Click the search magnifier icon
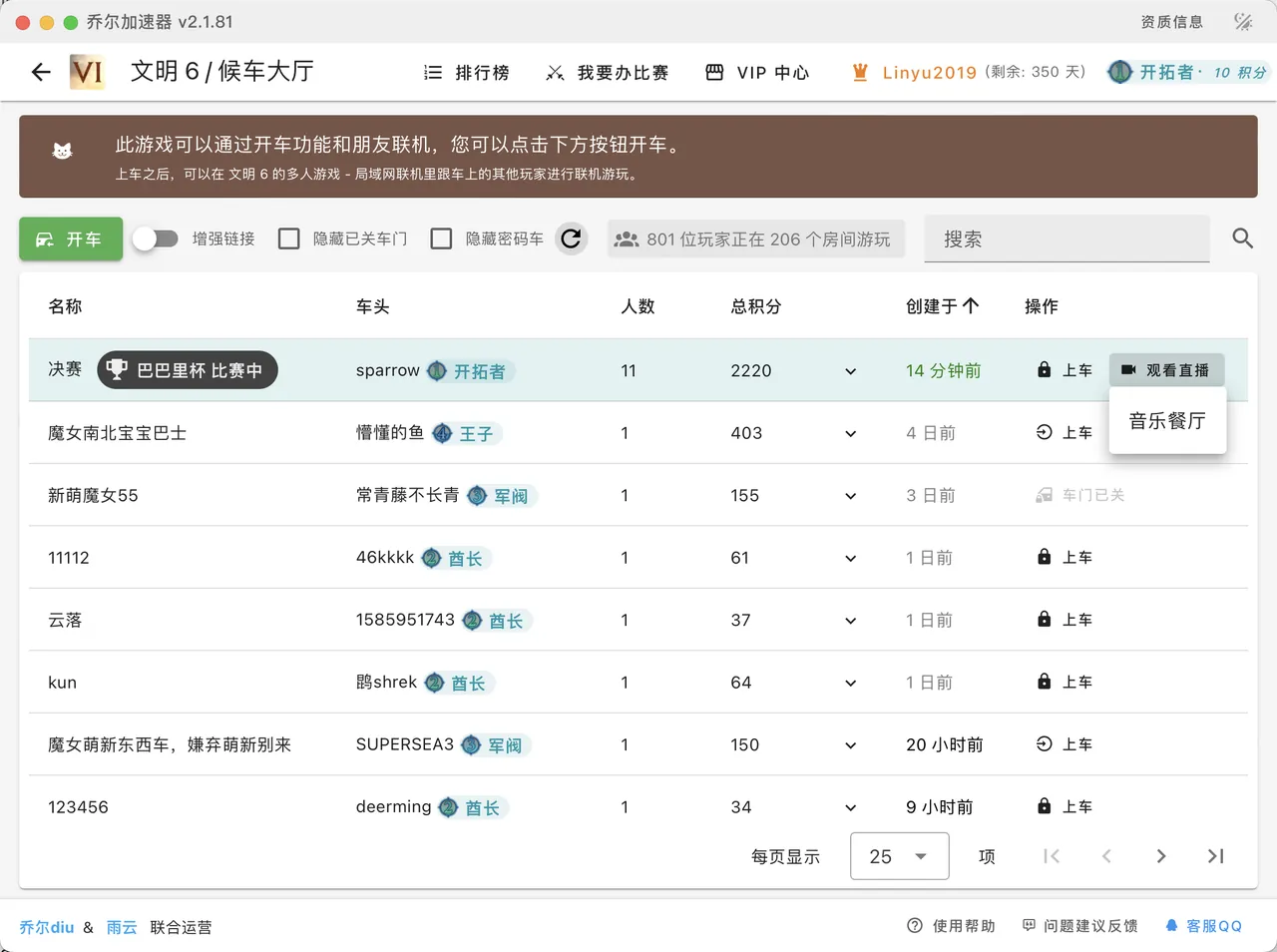Viewport: 1277px width, 952px height. pyautogui.click(x=1243, y=238)
